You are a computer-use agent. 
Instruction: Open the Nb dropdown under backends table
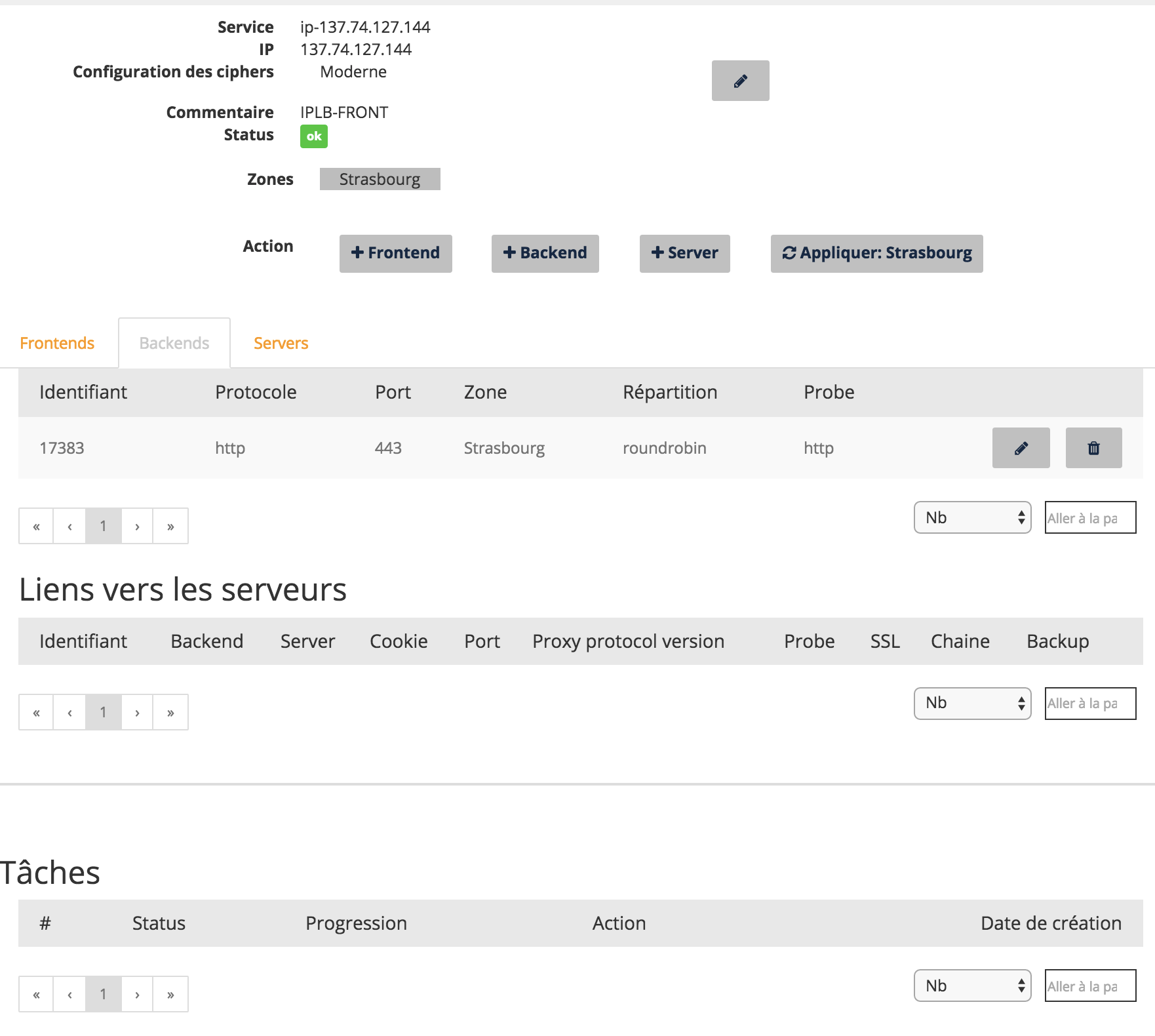(972, 517)
